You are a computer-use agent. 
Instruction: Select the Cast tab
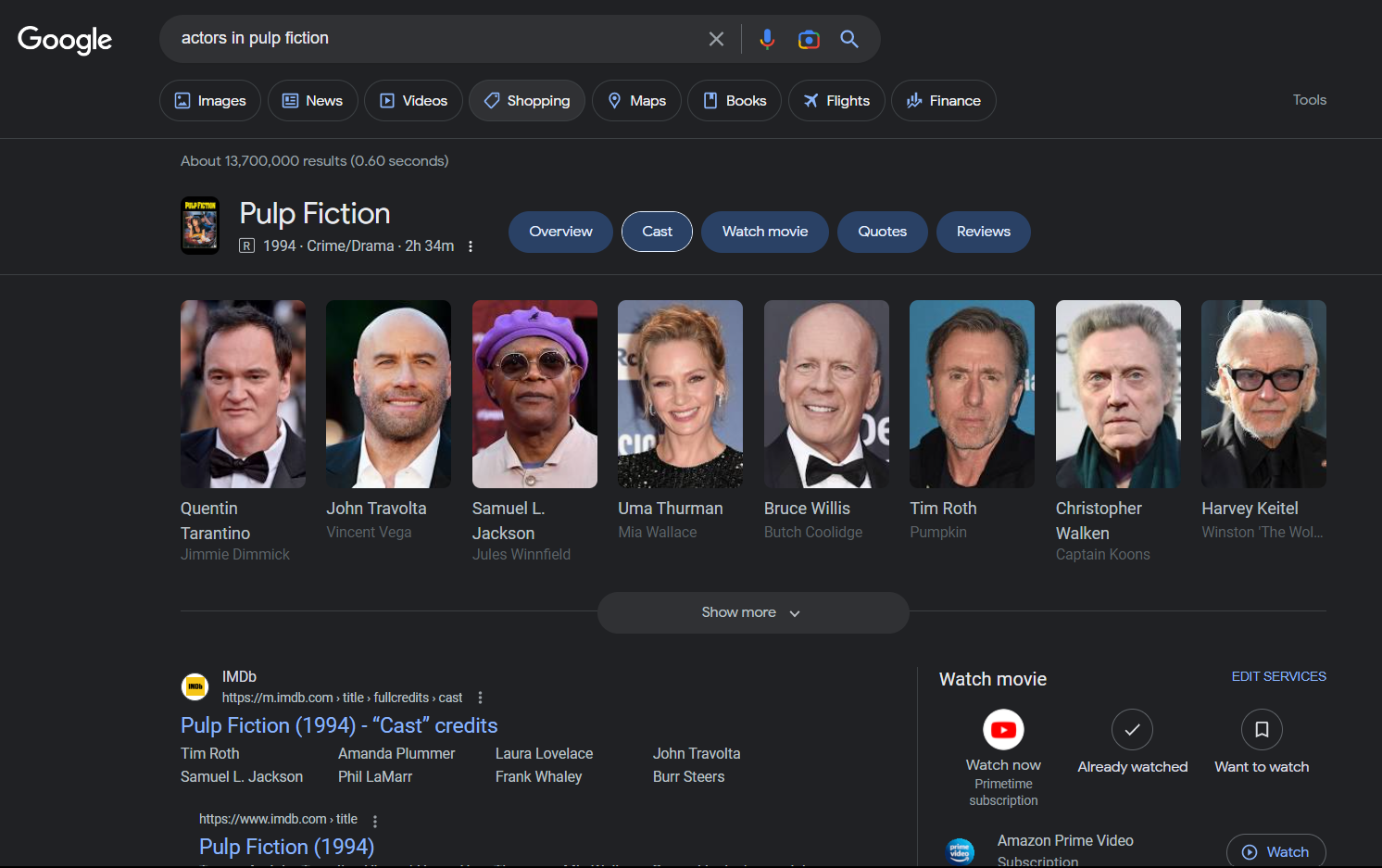(x=657, y=232)
